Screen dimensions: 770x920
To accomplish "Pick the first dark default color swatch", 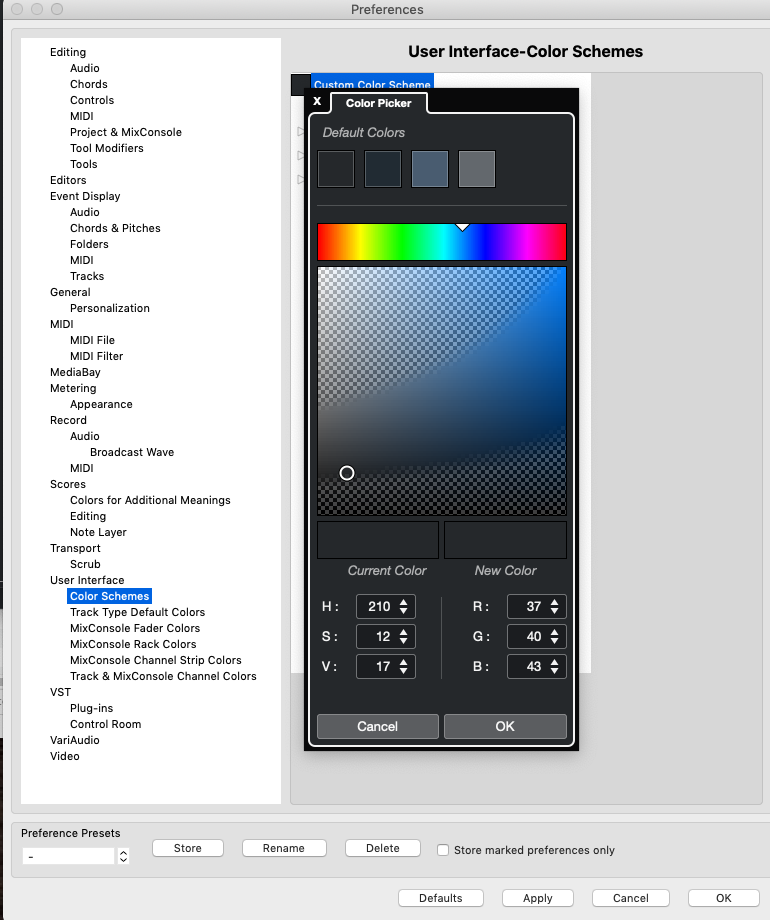I will pyautogui.click(x=336, y=169).
